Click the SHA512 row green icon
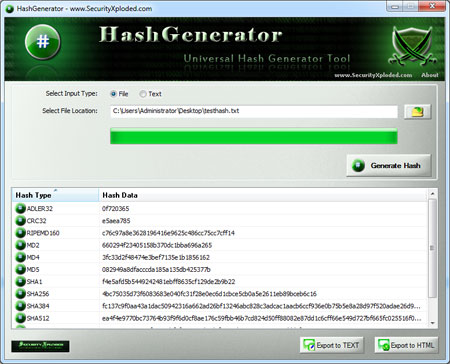The image size is (450, 364). [x=20, y=318]
